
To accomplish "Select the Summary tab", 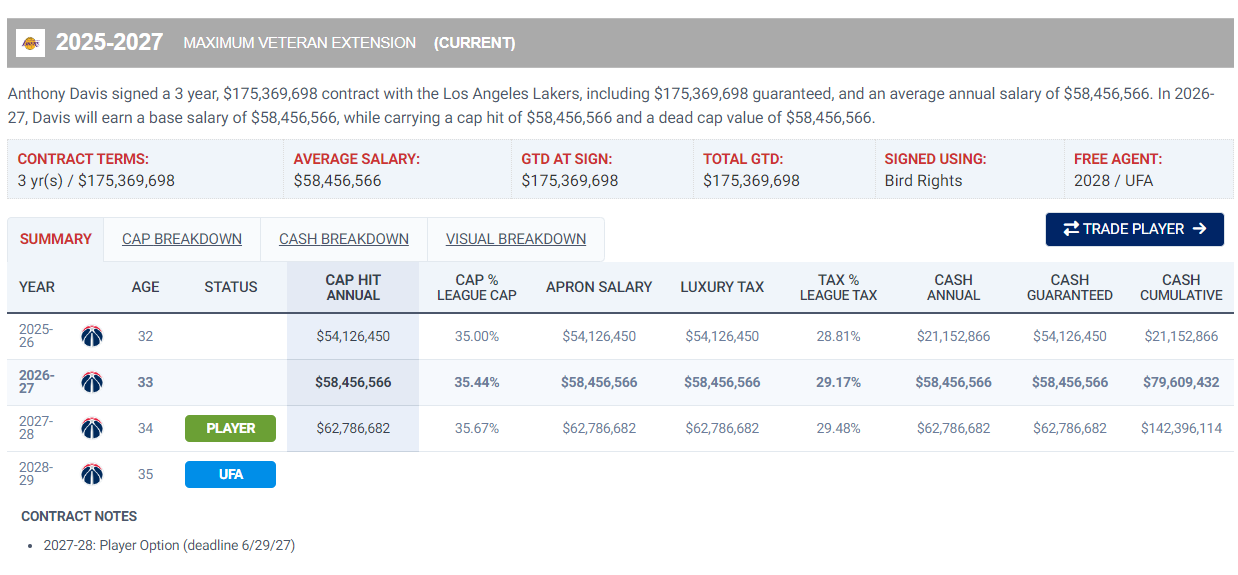I will (56, 239).
